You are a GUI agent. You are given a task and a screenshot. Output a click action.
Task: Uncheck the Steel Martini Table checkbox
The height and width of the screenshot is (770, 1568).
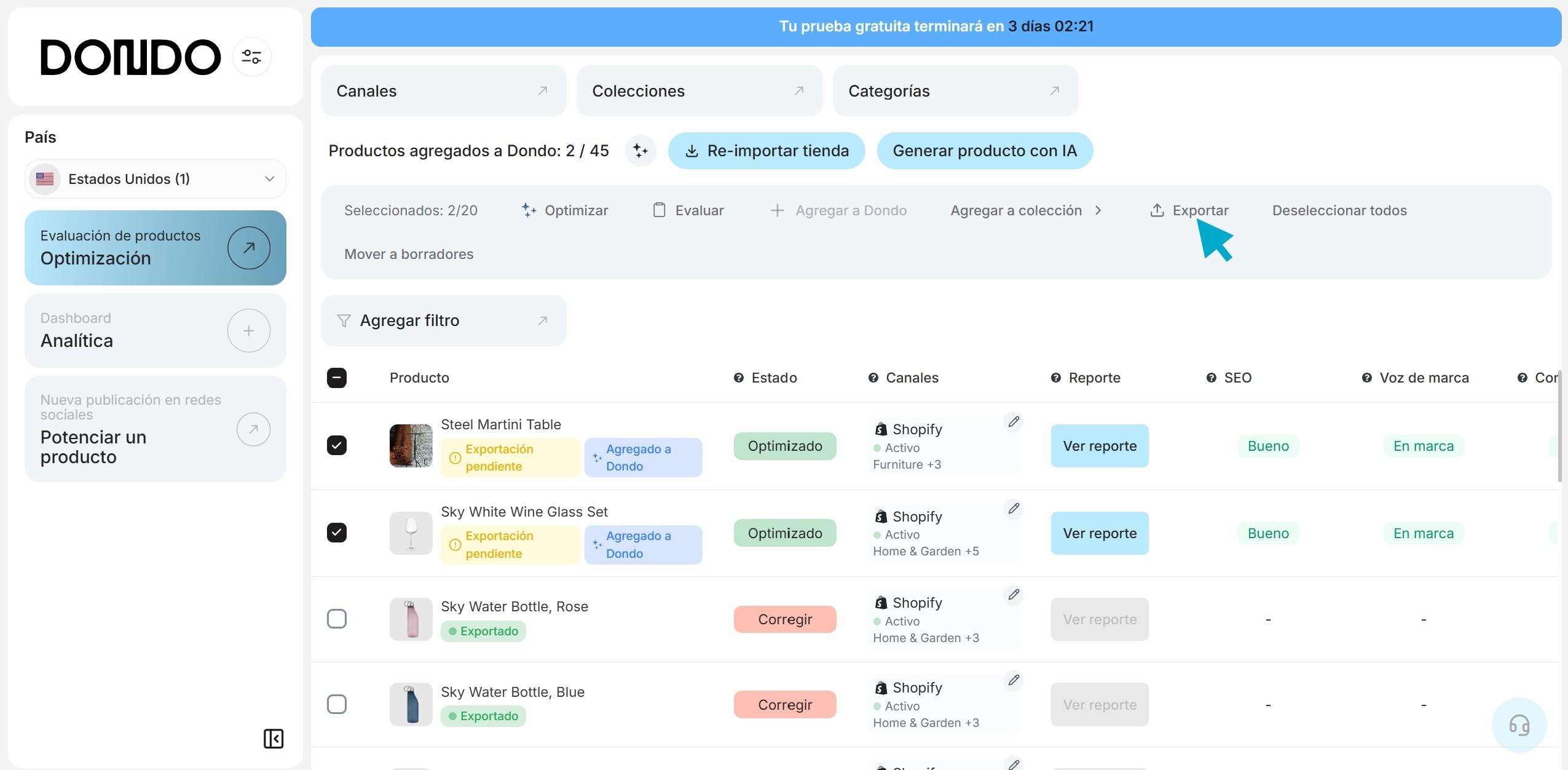tap(337, 445)
